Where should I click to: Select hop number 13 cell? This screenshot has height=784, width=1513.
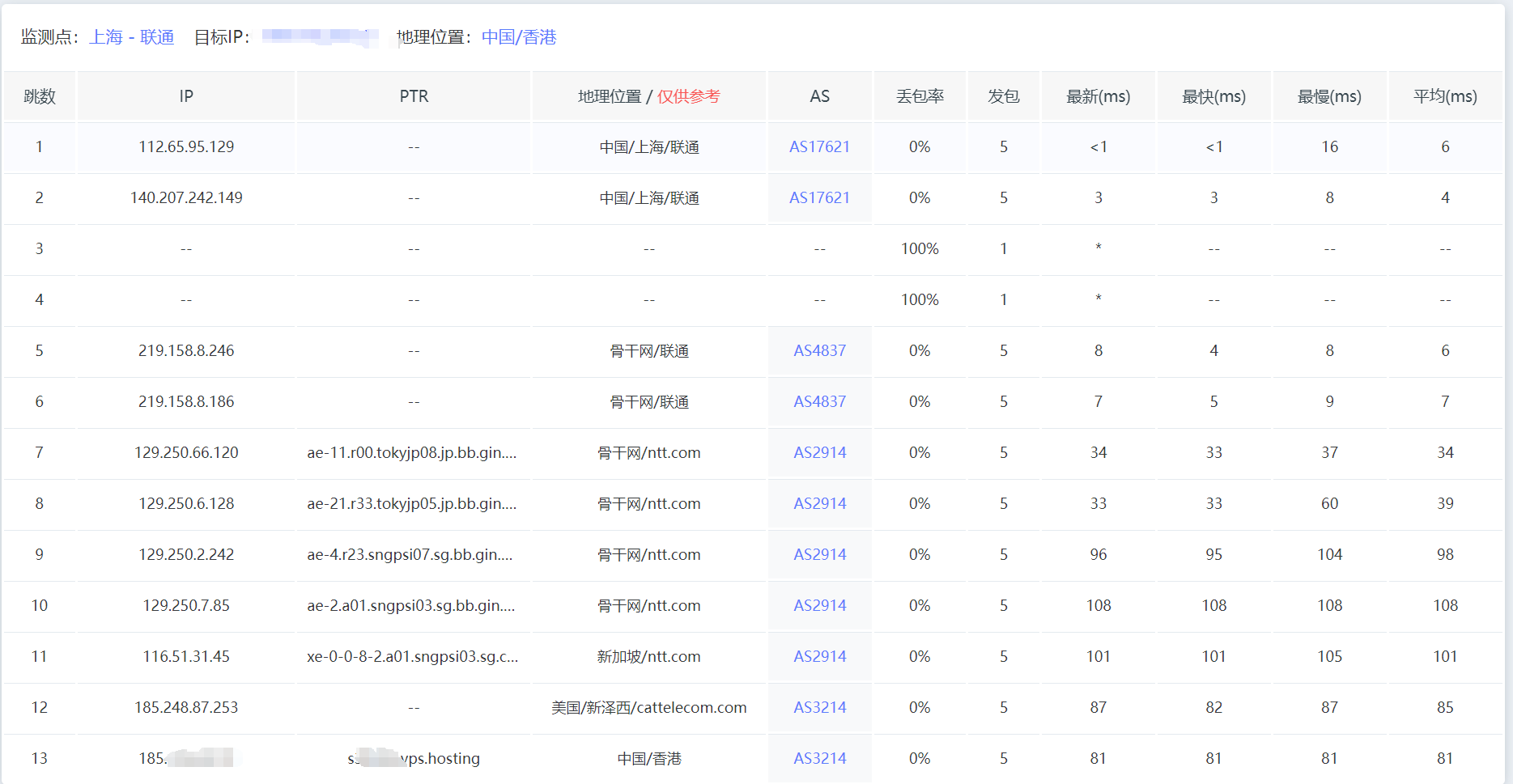tap(40, 758)
